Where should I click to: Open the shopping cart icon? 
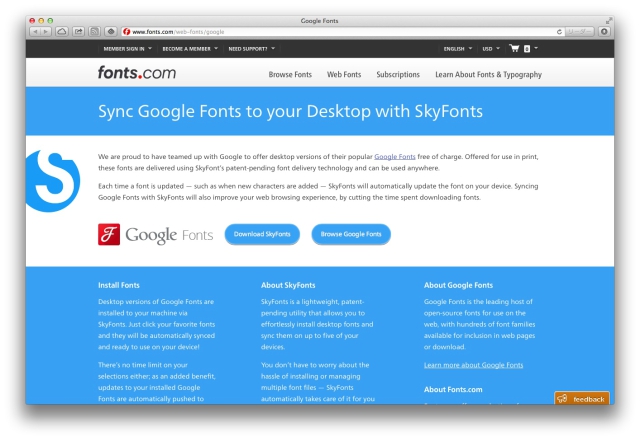[x=514, y=48]
